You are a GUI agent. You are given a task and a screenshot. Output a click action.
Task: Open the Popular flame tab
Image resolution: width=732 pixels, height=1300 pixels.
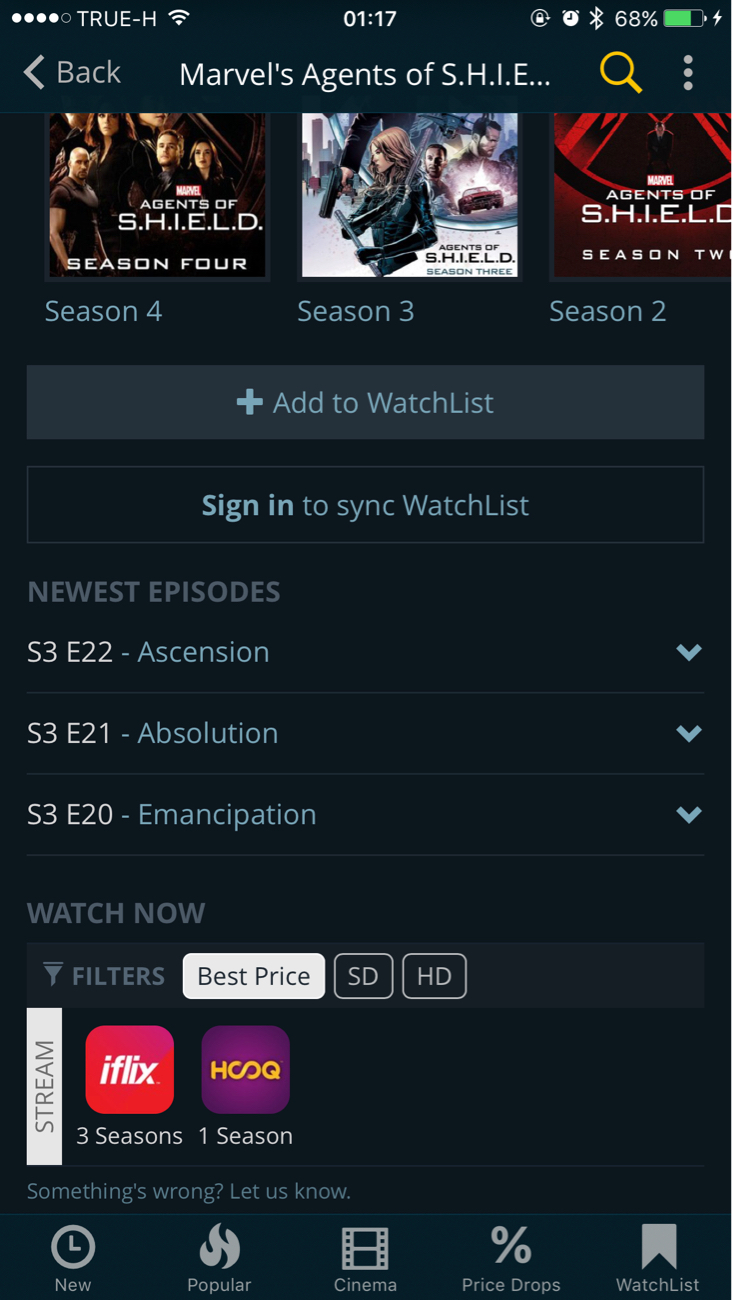click(219, 1257)
